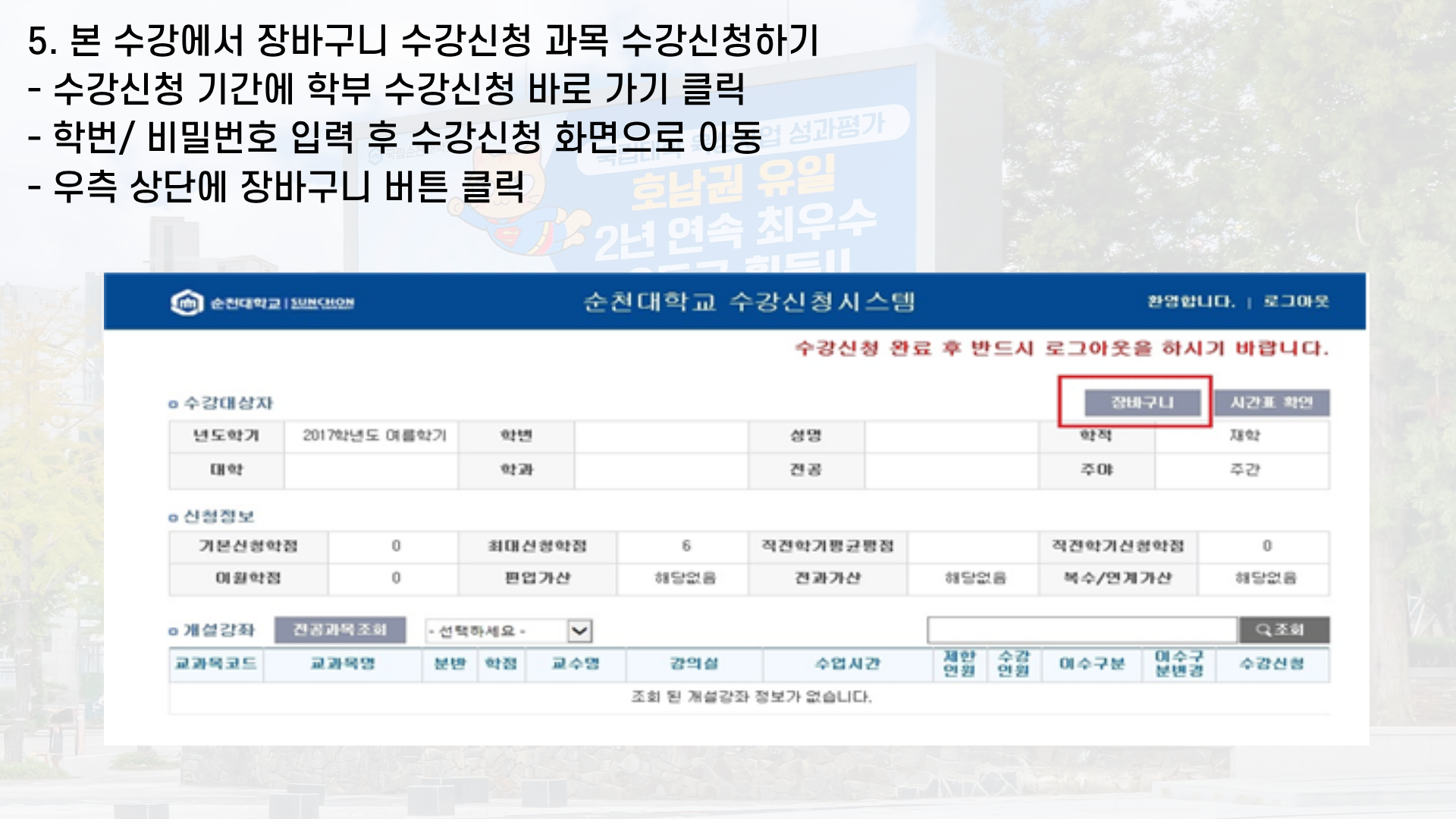Click the 순천대학교 수강신청시스템 title

[x=749, y=302]
